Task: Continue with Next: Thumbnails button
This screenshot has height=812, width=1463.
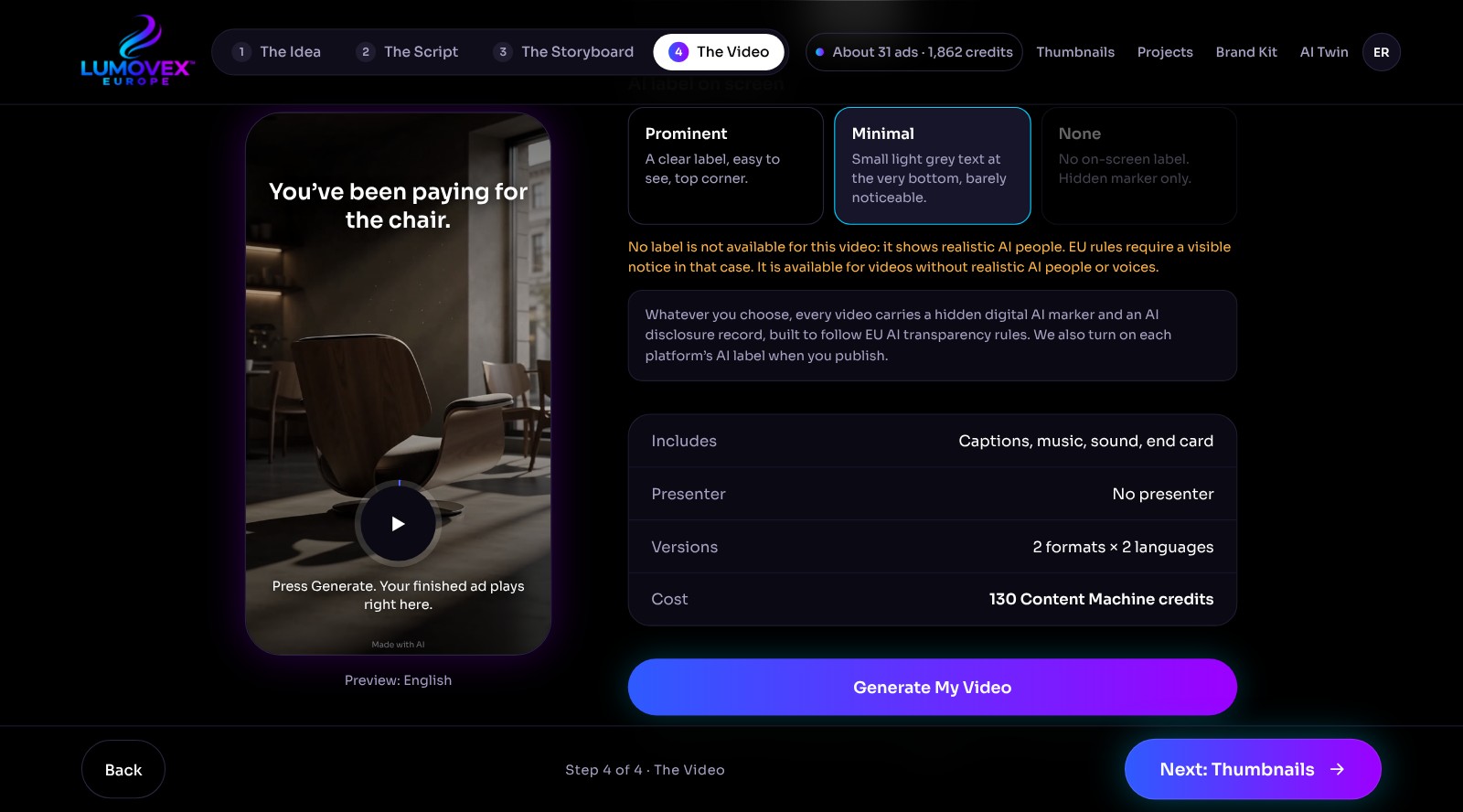Action: 1253,769
